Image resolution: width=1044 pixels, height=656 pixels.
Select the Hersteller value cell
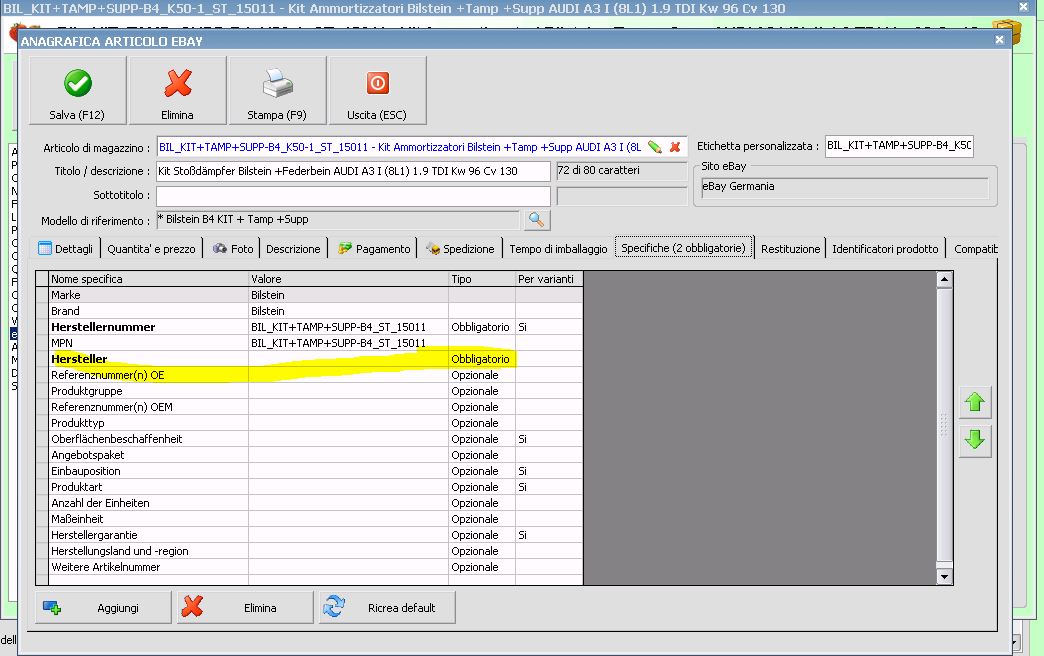pyautogui.click(x=348, y=359)
